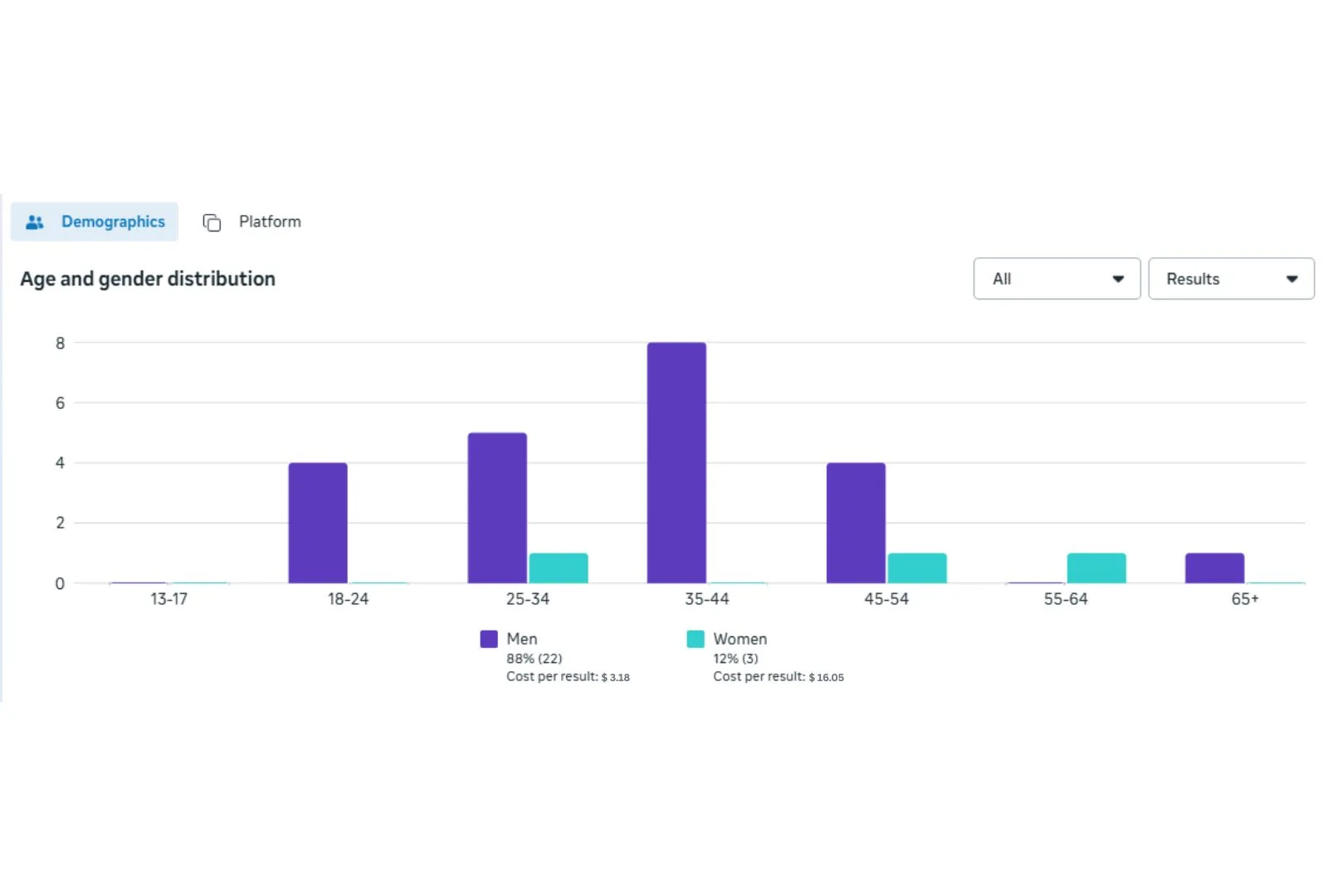Click the Platform pages icon
Image resolution: width=1328 pixels, height=896 pixels.
[x=212, y=222]
